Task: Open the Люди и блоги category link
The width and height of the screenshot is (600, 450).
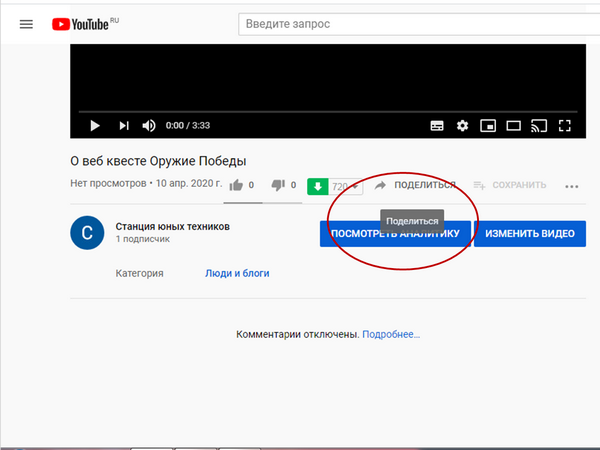Action: pyautogui.click(x=237, y=273)
